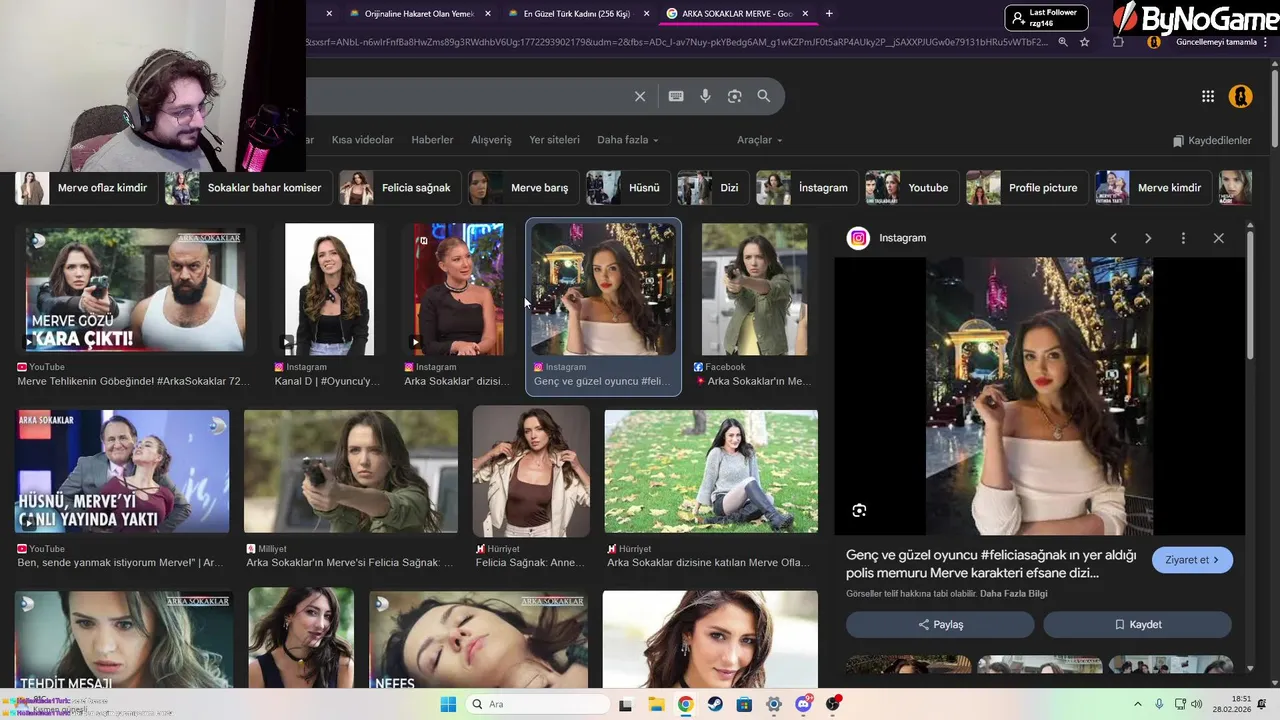Screen dimensions: 1280x720
Task: Filter by Sokaklar bahar komiser chip
Action: pos(247,188)
